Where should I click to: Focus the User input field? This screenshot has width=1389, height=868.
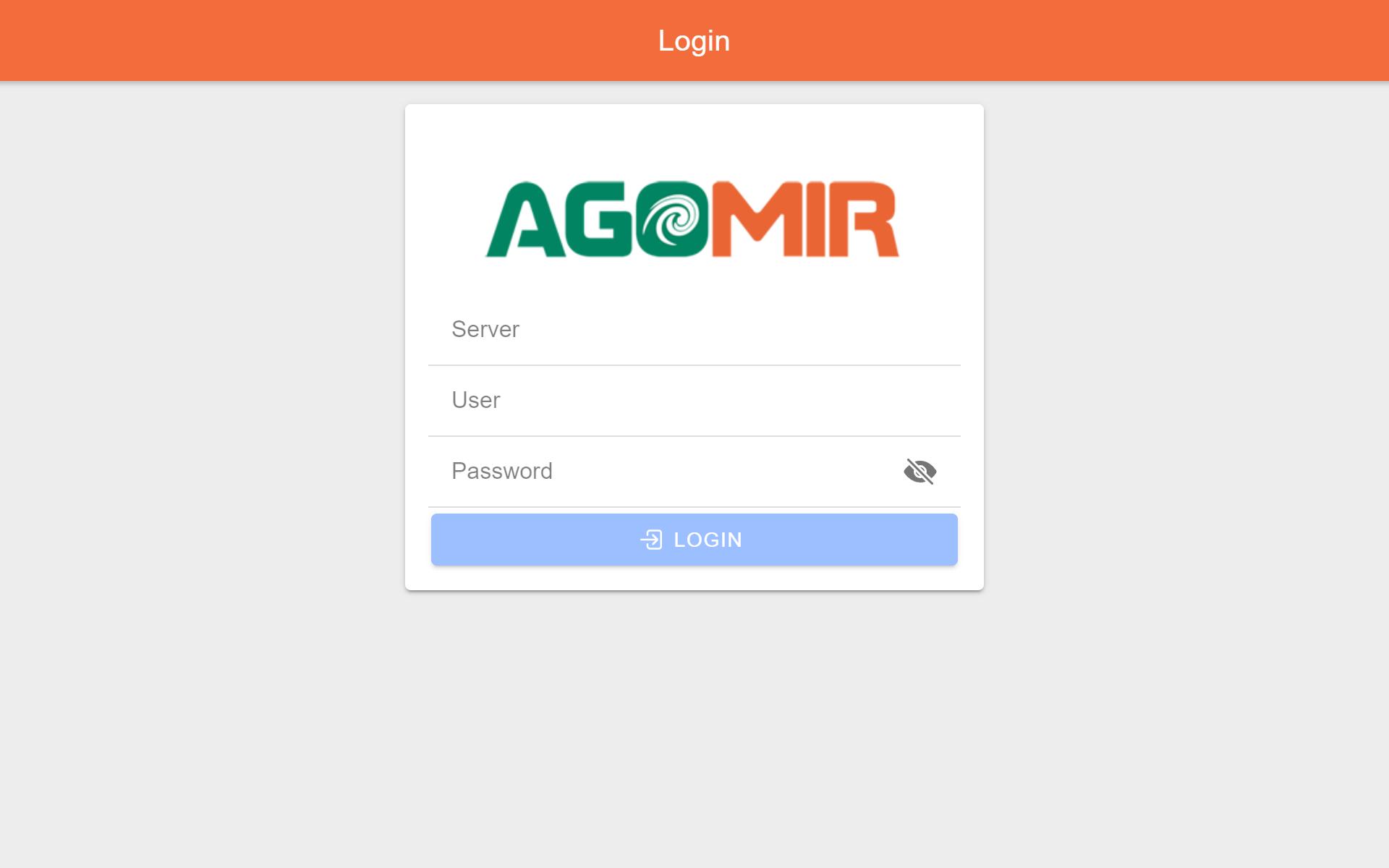click(694, 401)
